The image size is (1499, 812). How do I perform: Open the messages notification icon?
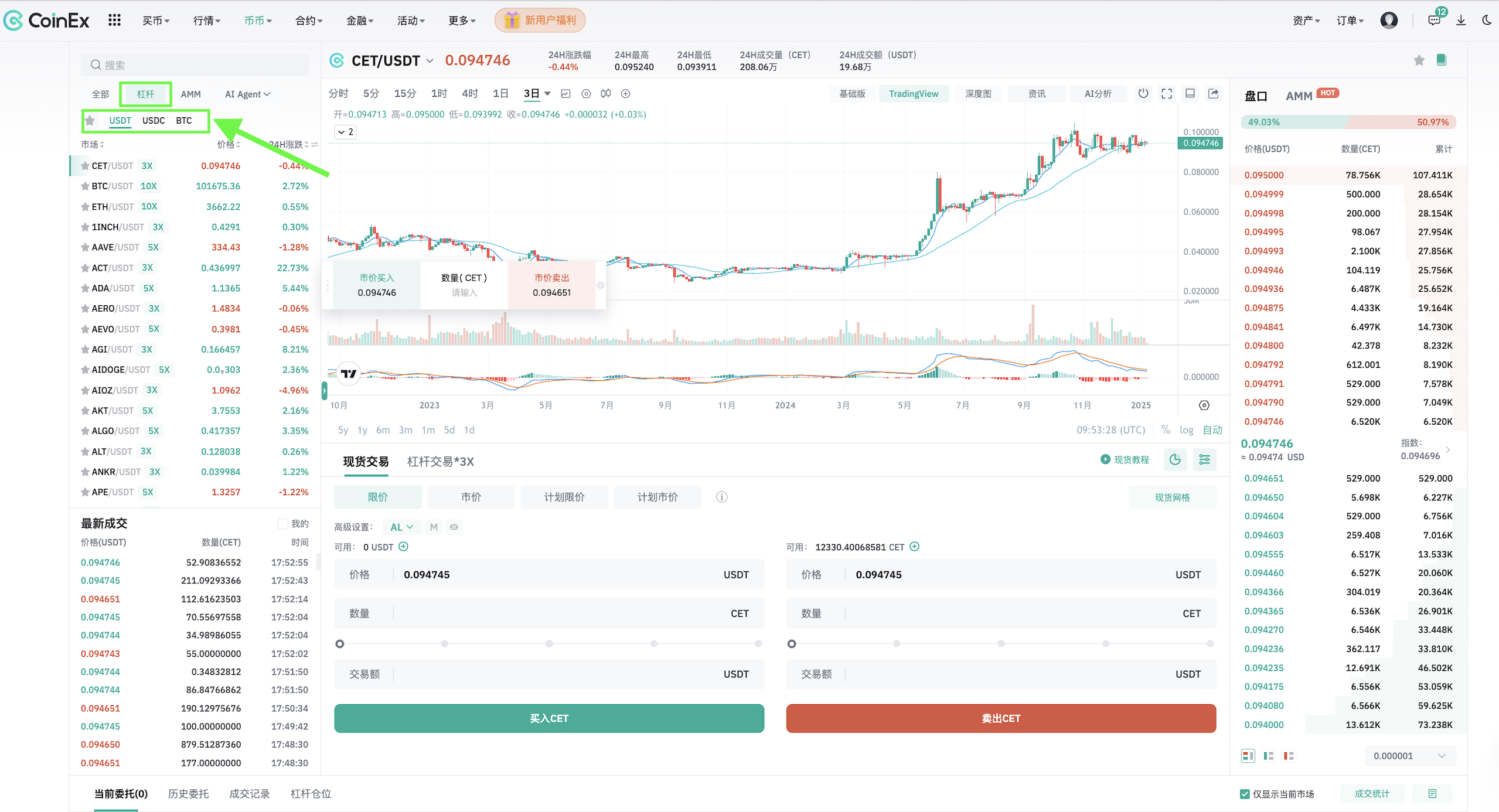[x=1433, y=21]
